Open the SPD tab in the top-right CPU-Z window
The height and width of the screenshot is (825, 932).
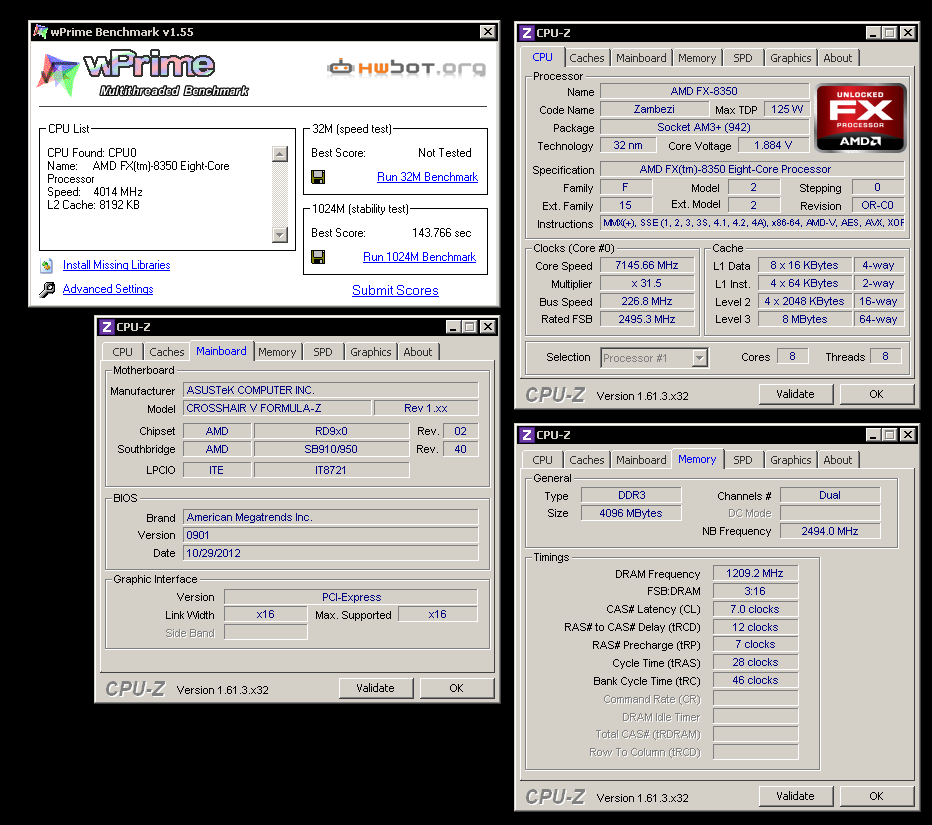(x=742, y=58)
